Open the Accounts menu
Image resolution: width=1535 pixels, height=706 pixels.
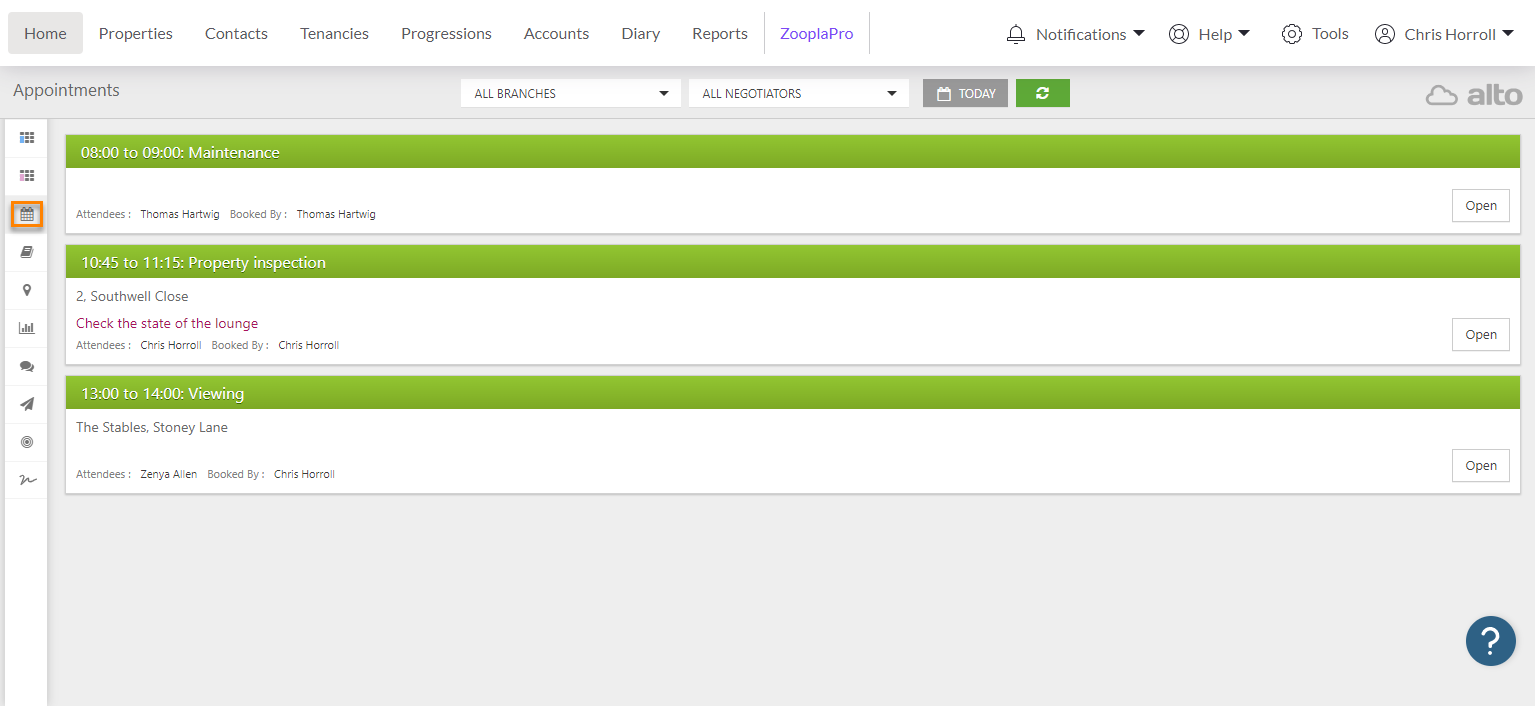click(x=556, y=33)
